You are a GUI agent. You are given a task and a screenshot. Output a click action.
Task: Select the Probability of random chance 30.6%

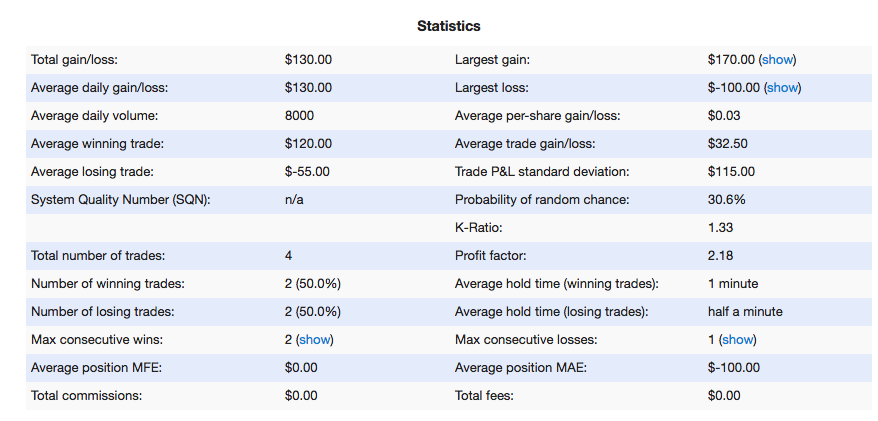pos(726,200)
